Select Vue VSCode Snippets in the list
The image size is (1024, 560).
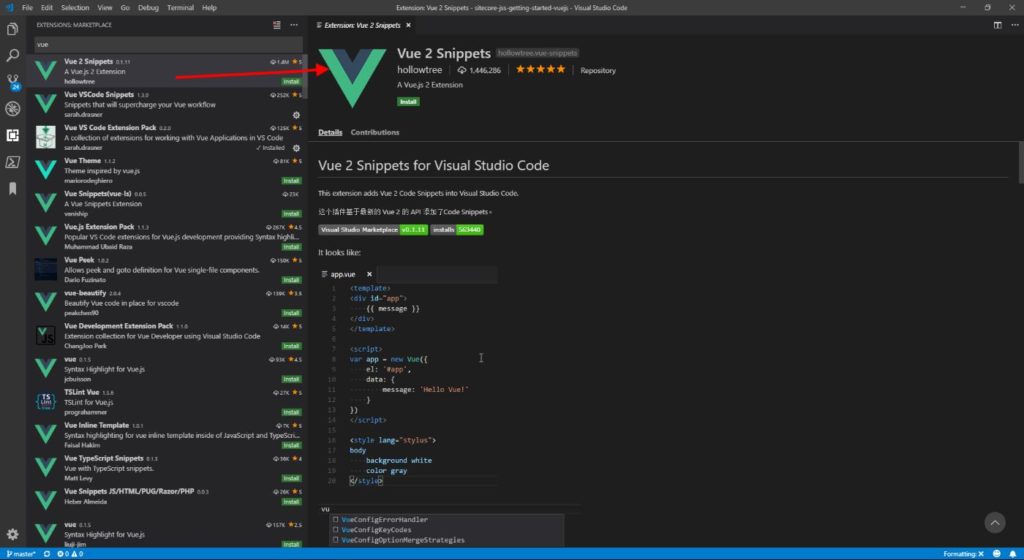coord(166,104)
